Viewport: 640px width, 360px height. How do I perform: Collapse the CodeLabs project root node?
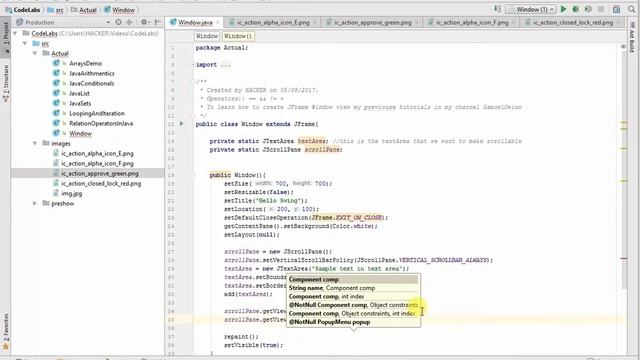click(15, 33)
